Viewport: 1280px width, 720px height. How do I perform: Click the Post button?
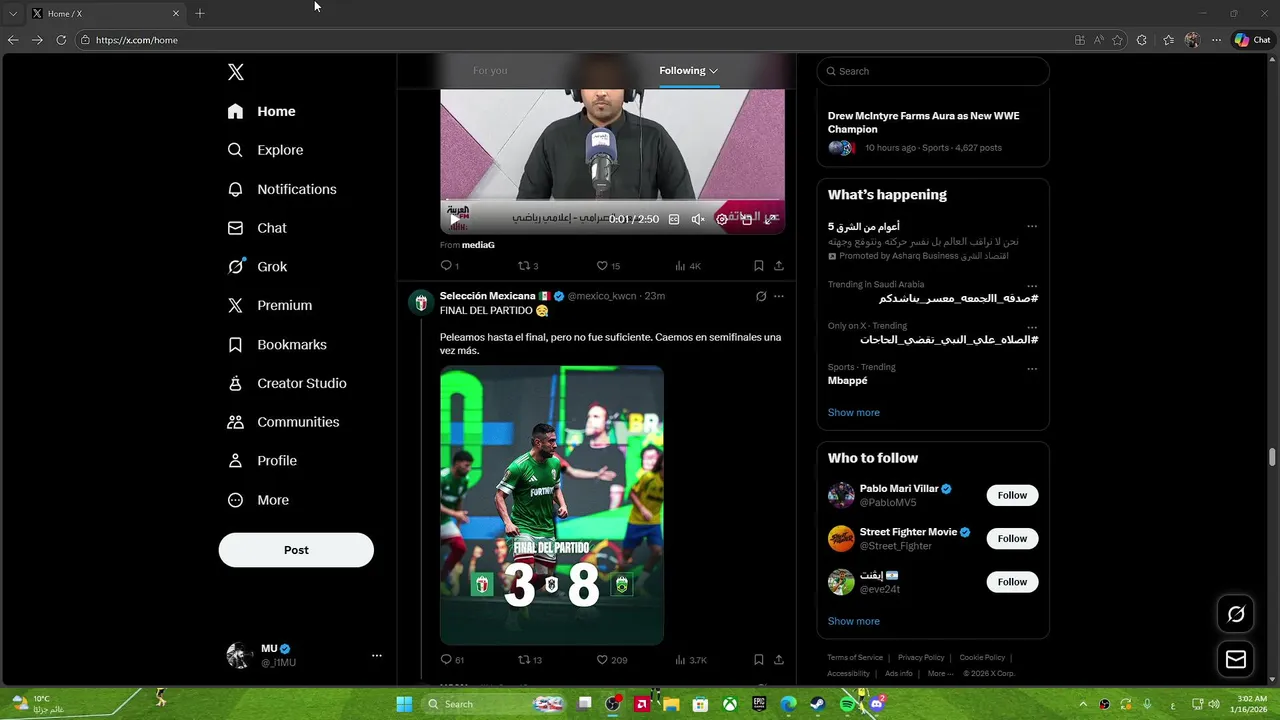[296, 550]
